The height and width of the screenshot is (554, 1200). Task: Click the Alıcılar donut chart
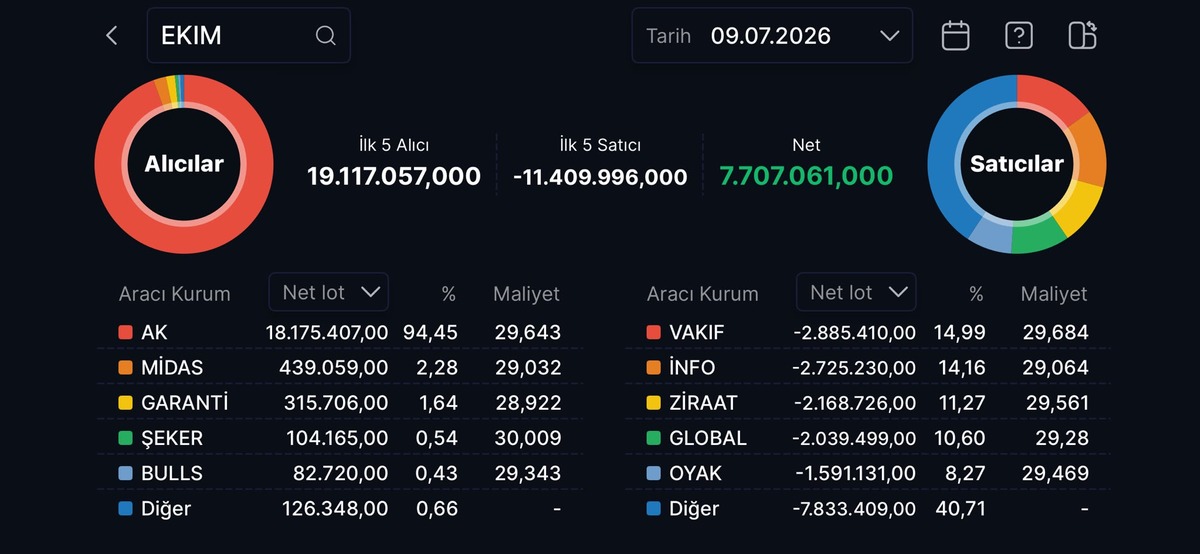184,164
